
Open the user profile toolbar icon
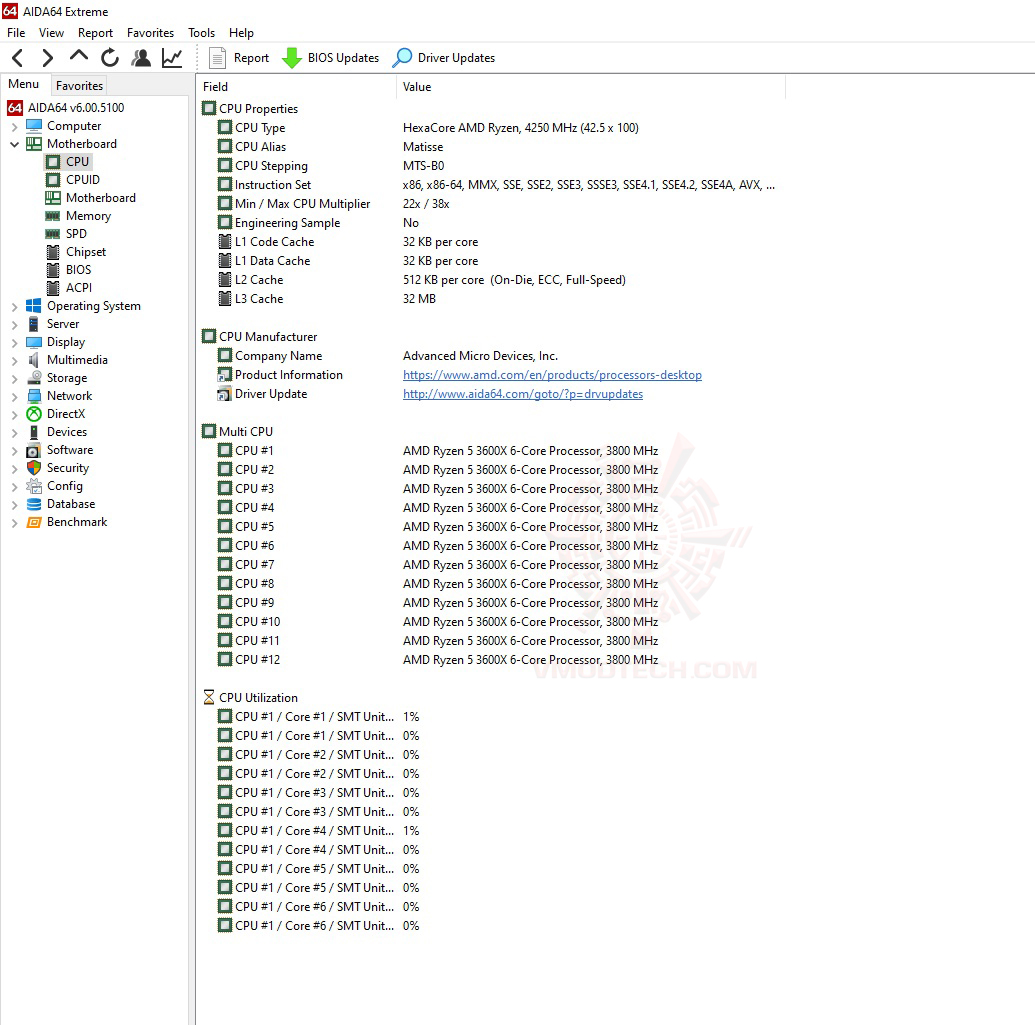point(141,58)
